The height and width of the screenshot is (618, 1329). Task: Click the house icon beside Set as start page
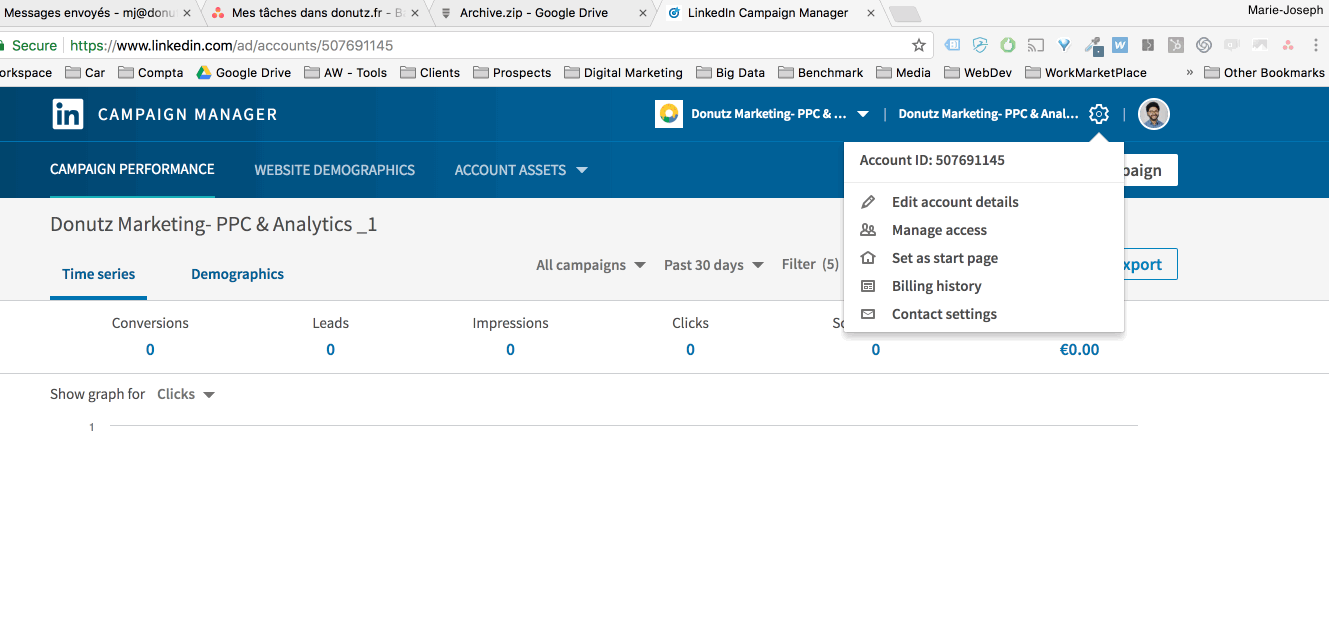[x=868, y=258]
